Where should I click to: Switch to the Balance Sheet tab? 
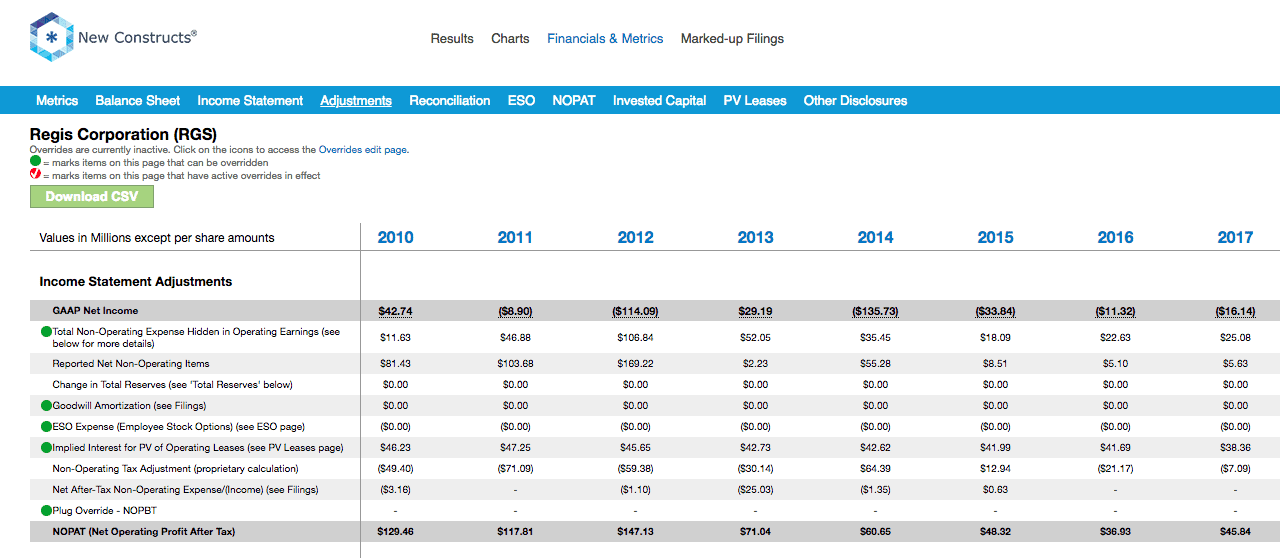138,101
